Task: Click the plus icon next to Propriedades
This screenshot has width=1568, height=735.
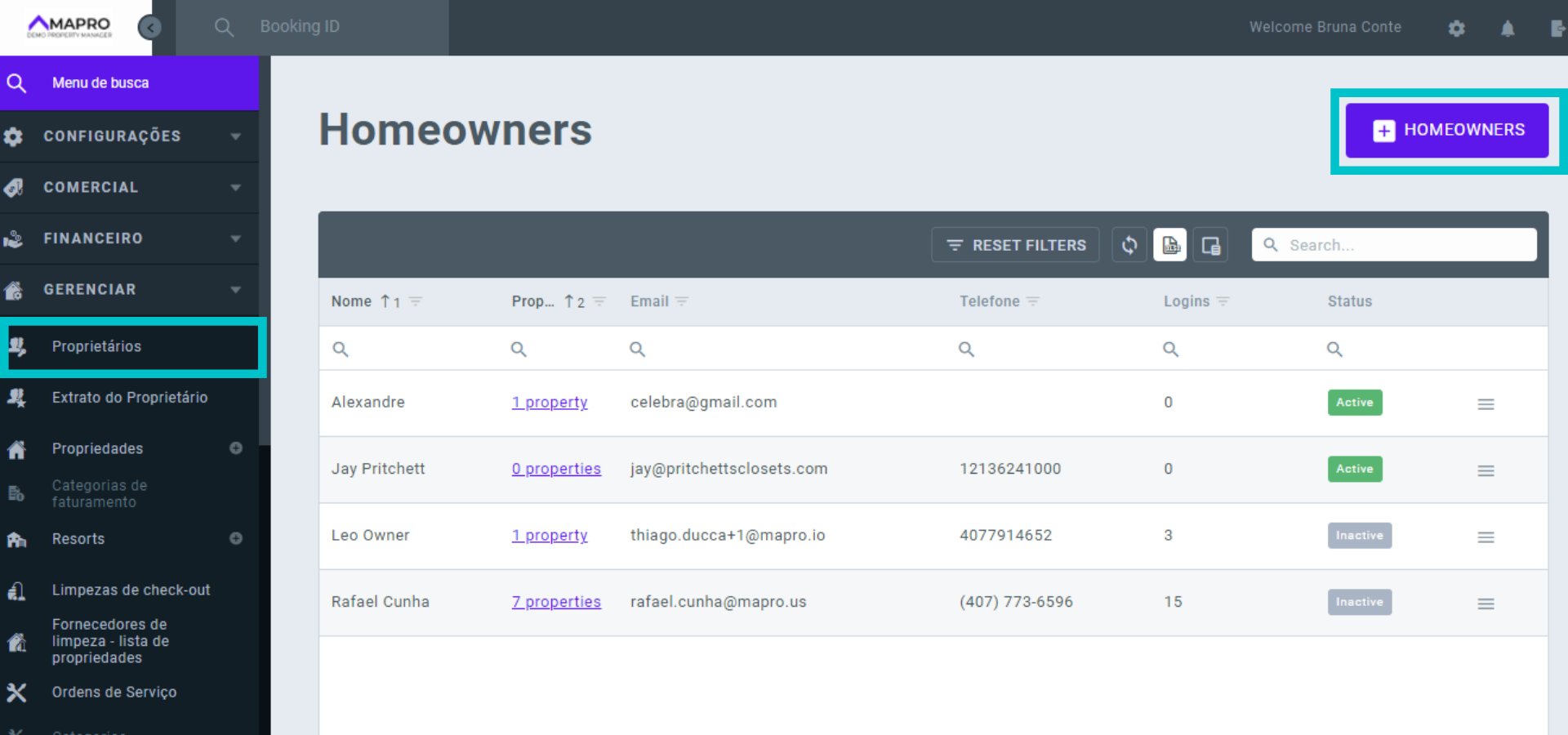Action: click(x=236, y=448)
